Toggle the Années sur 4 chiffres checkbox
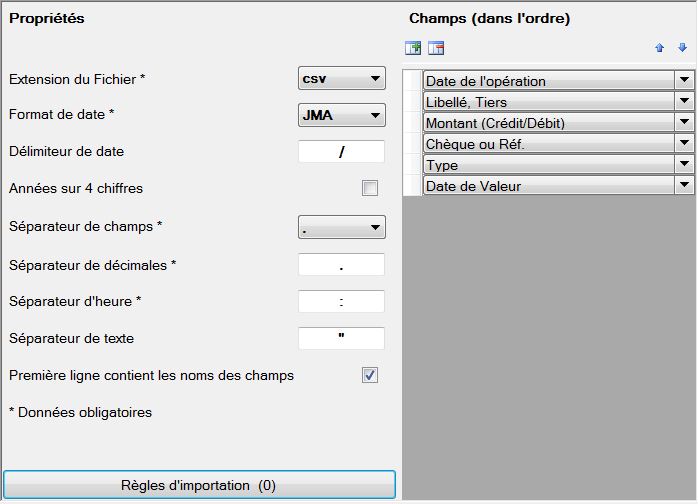This screenshot has width=698, height=504. click(x=370, y=188)
